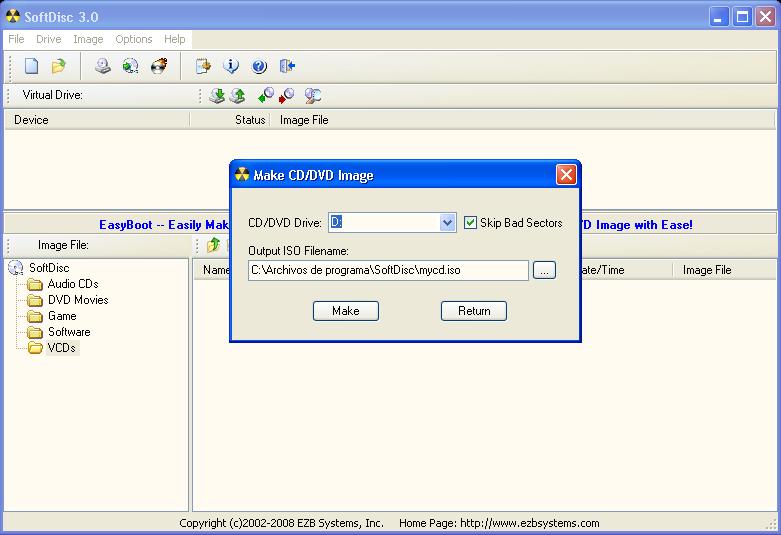This screenshot has width=781, height=535.
Task: Open the Help menu
Action: [175, 39]
